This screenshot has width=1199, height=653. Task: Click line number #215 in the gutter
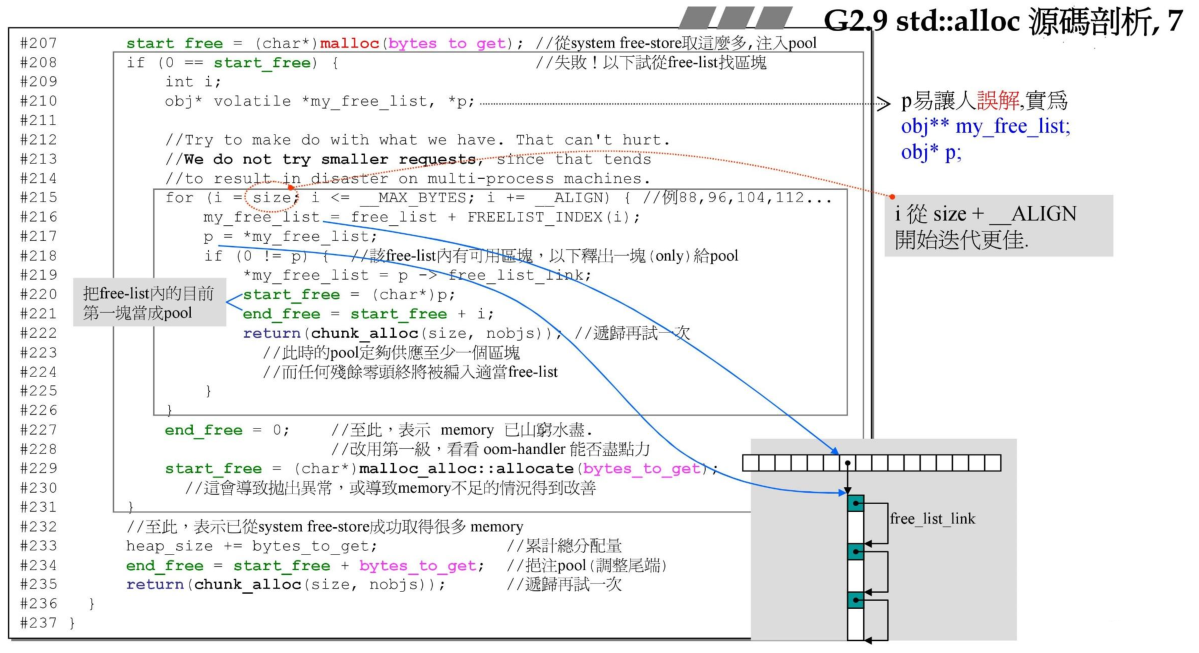[38, 197]
